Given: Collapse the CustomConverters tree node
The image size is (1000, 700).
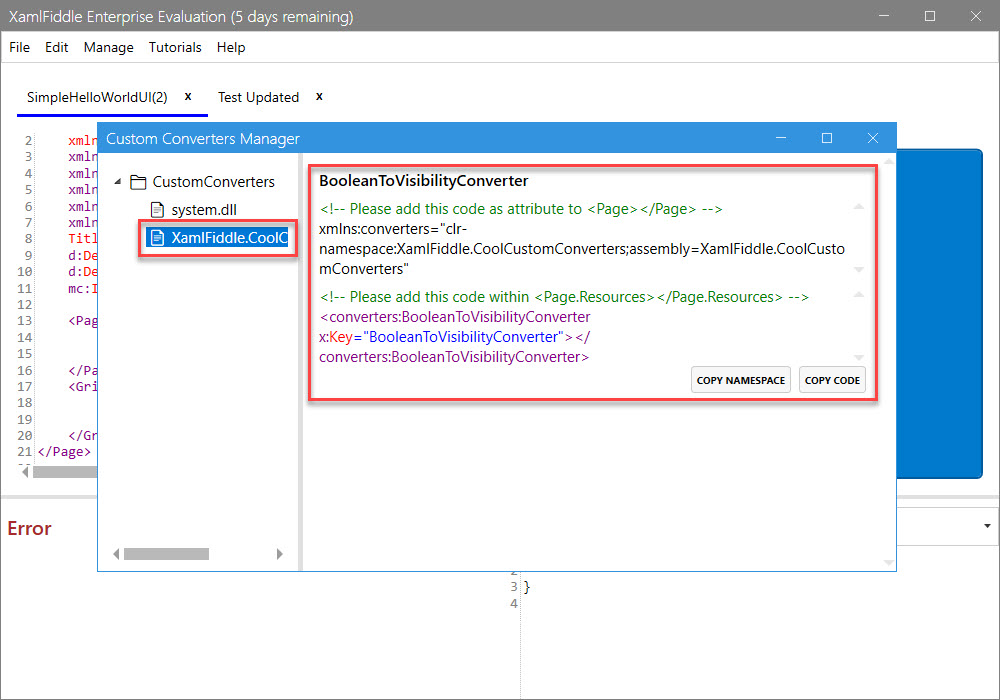Looking at the screenshot, I should pos(118,182).
